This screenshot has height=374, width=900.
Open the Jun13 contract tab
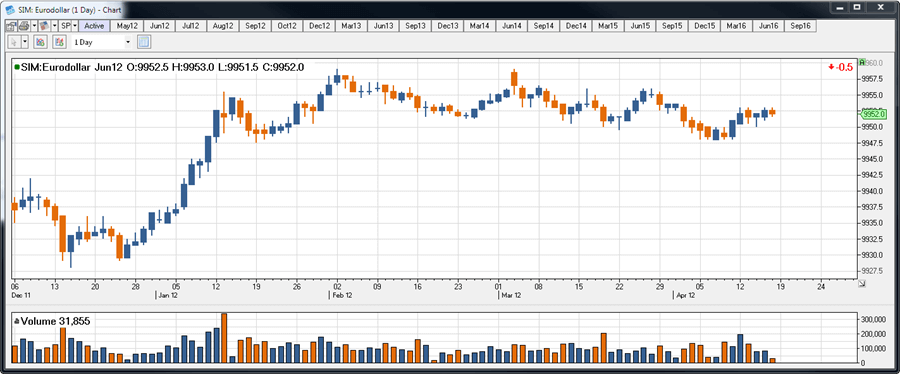point(383,26)
